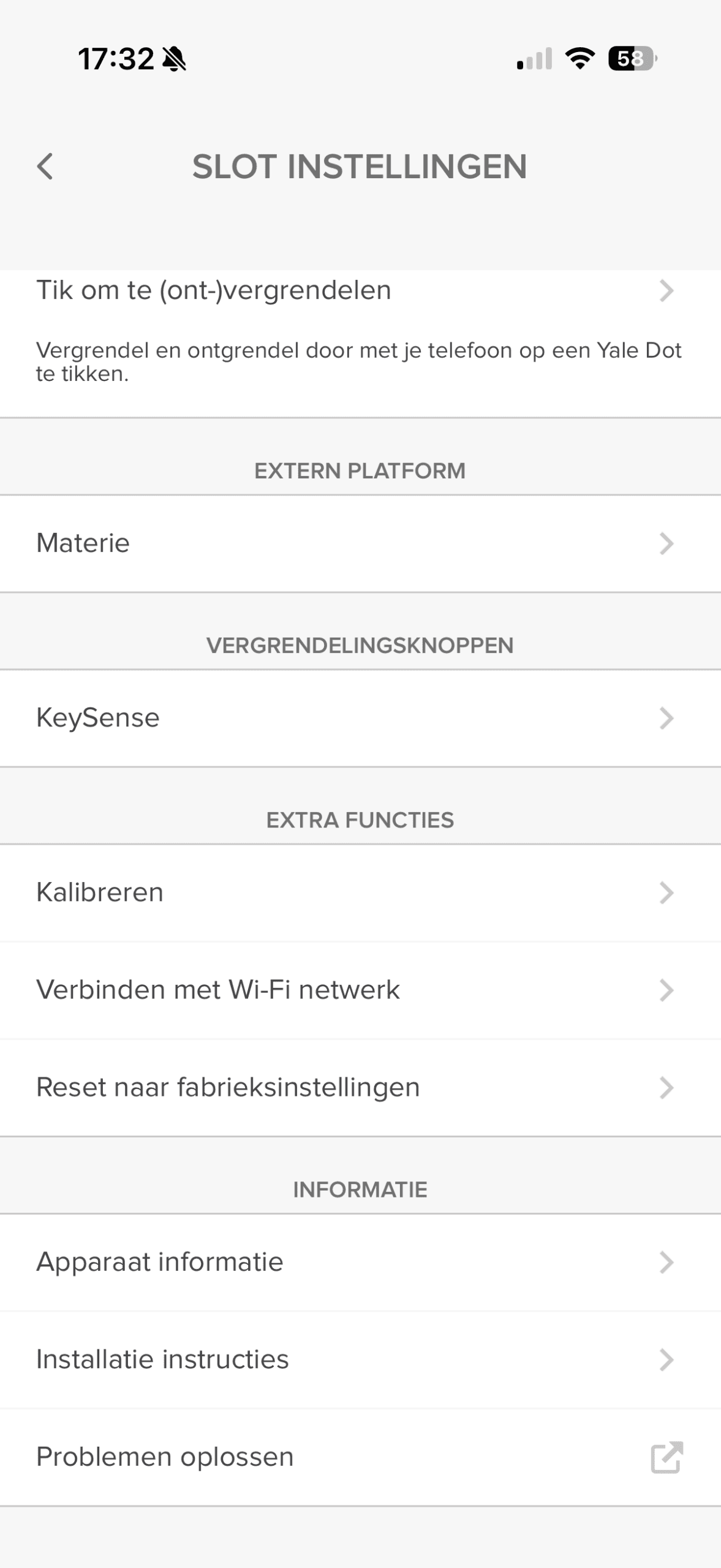This screenshot has width=721, height=1568.
Task: Tap the external link icon beside Problemen oplossen
Action: (x=666, y=1457)
